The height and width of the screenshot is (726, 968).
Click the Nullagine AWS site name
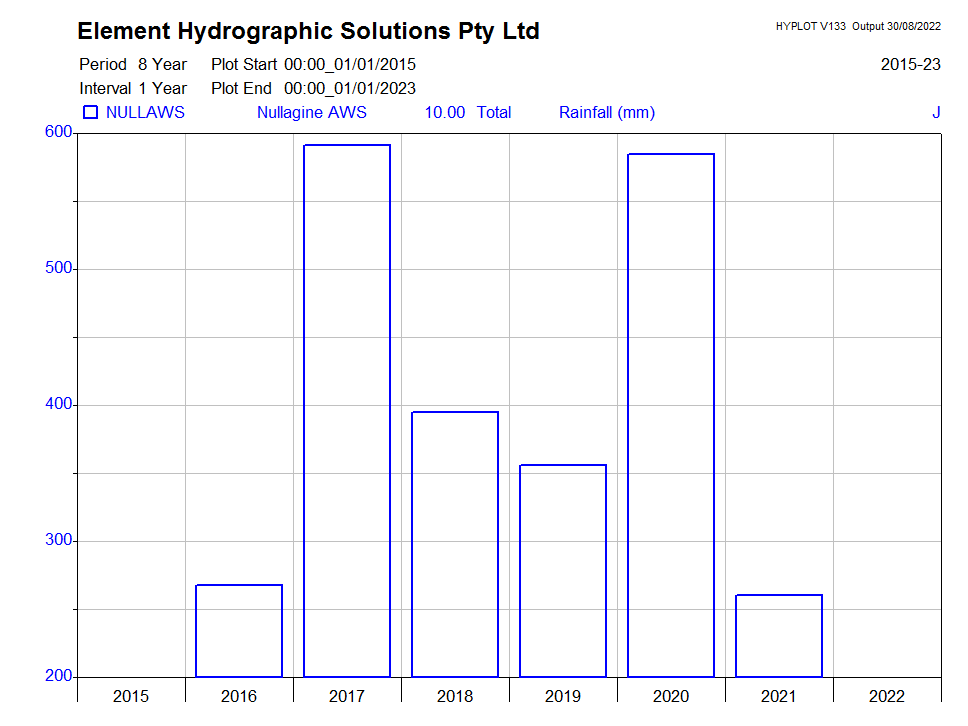[311, 113]
